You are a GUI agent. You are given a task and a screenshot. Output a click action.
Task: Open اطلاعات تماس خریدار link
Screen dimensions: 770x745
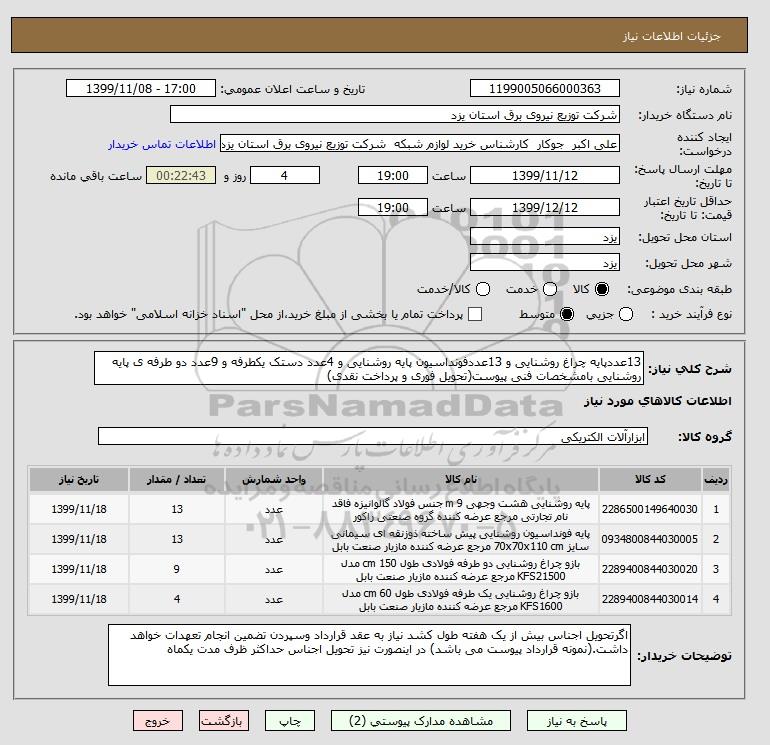click(x=162, y=144)
